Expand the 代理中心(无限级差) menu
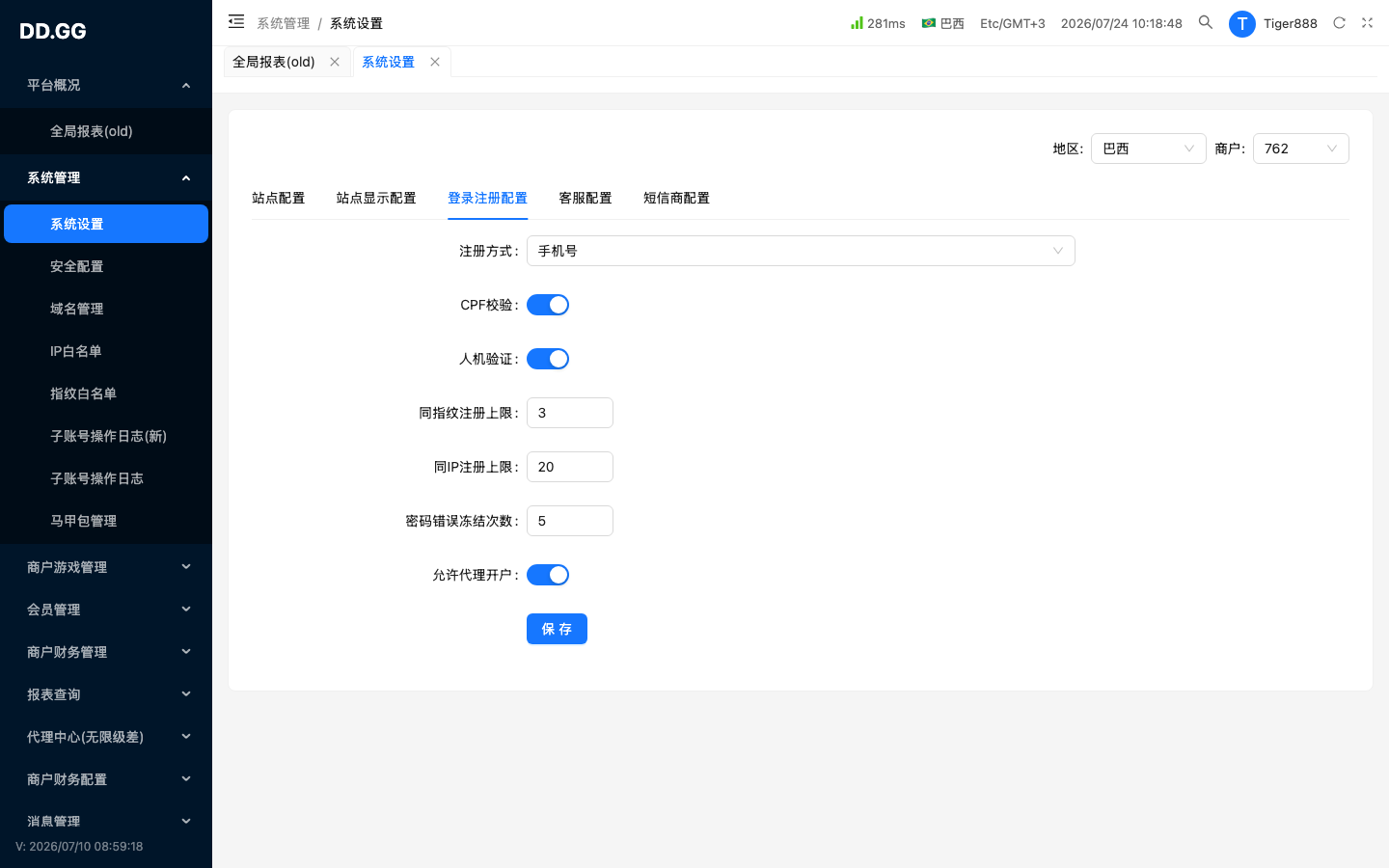Image resolution: width=1389 pixels, height=868 pixels. click(x=106, y=737)
